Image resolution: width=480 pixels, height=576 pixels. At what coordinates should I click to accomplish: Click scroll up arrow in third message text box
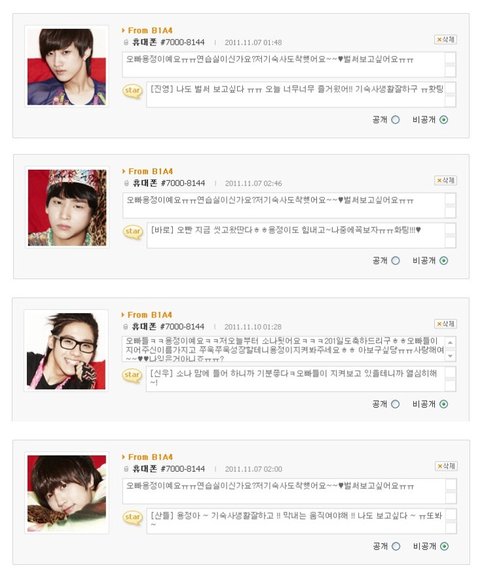[x=450, y=342]
